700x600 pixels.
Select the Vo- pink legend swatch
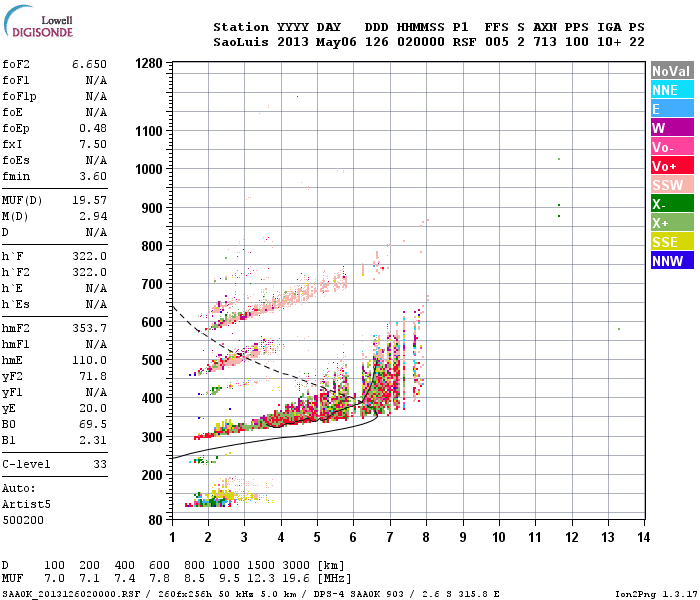coord(672,147)
